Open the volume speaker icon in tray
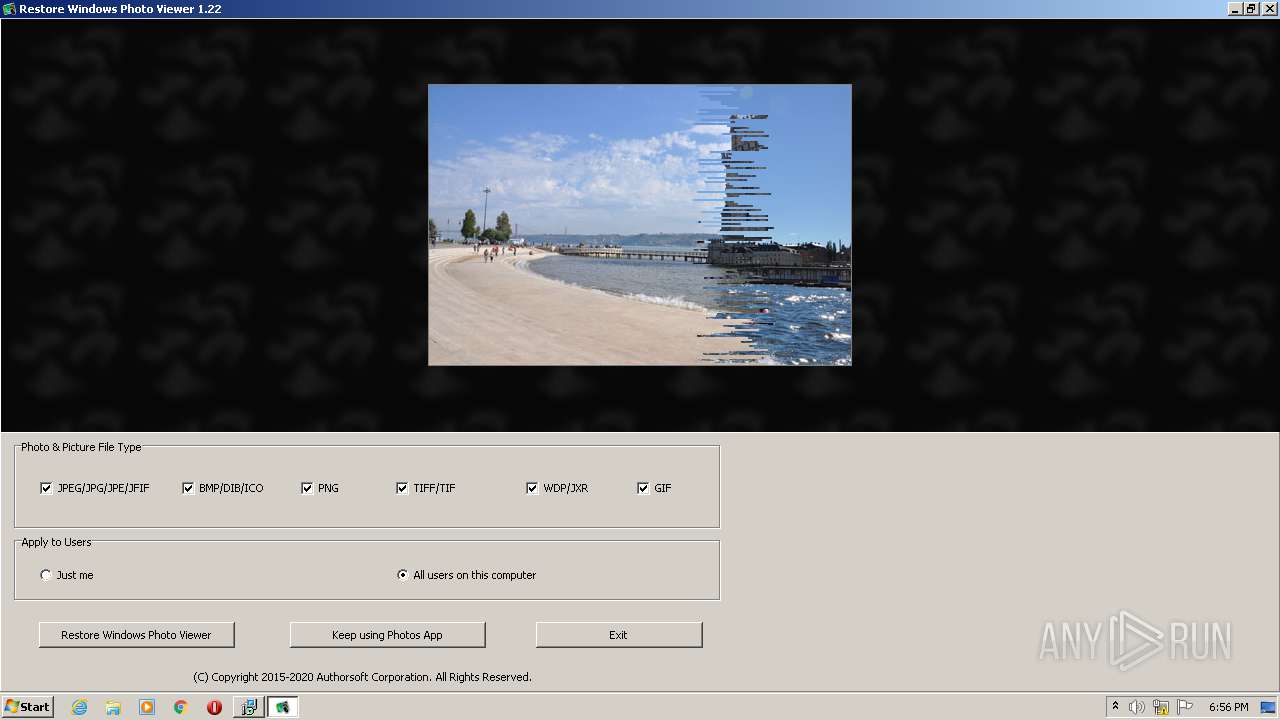Viewport: 1280px width, 720px height. [x=1137, y=707]
